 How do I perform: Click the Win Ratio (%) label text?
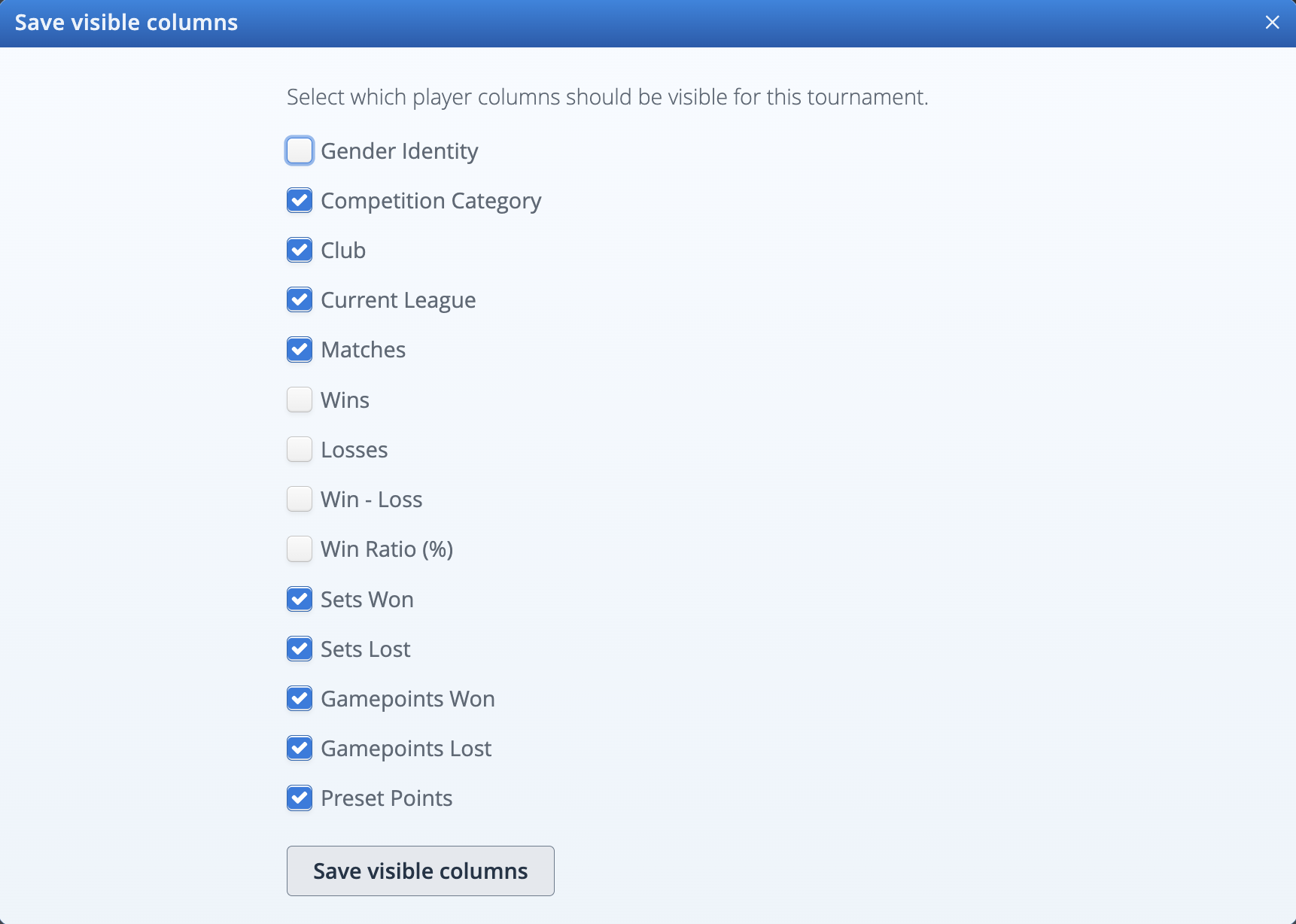tap(386, 549)
